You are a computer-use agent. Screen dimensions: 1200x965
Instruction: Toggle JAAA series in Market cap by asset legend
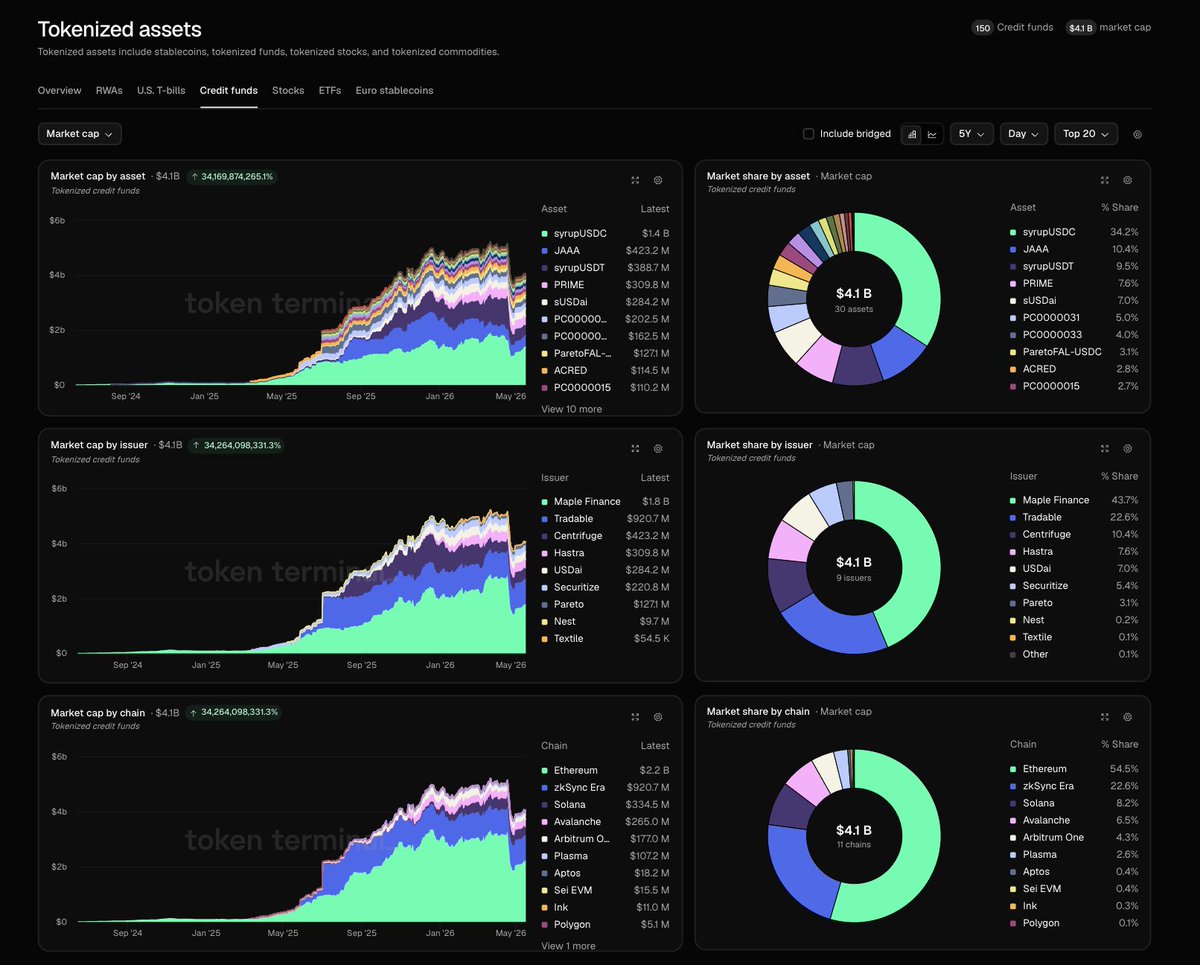coord(605,251)
